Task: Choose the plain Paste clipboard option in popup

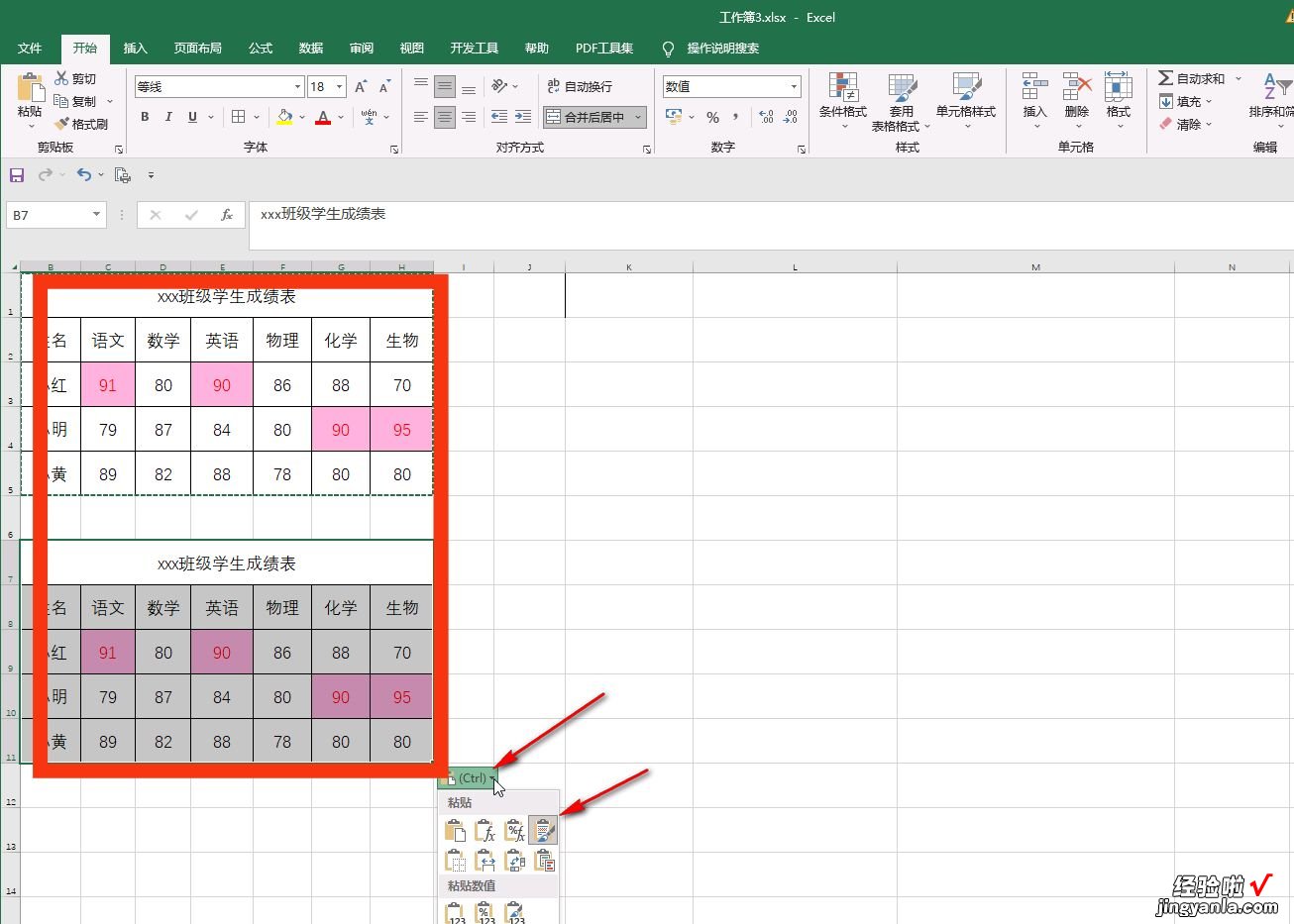Action: (456, 830)
